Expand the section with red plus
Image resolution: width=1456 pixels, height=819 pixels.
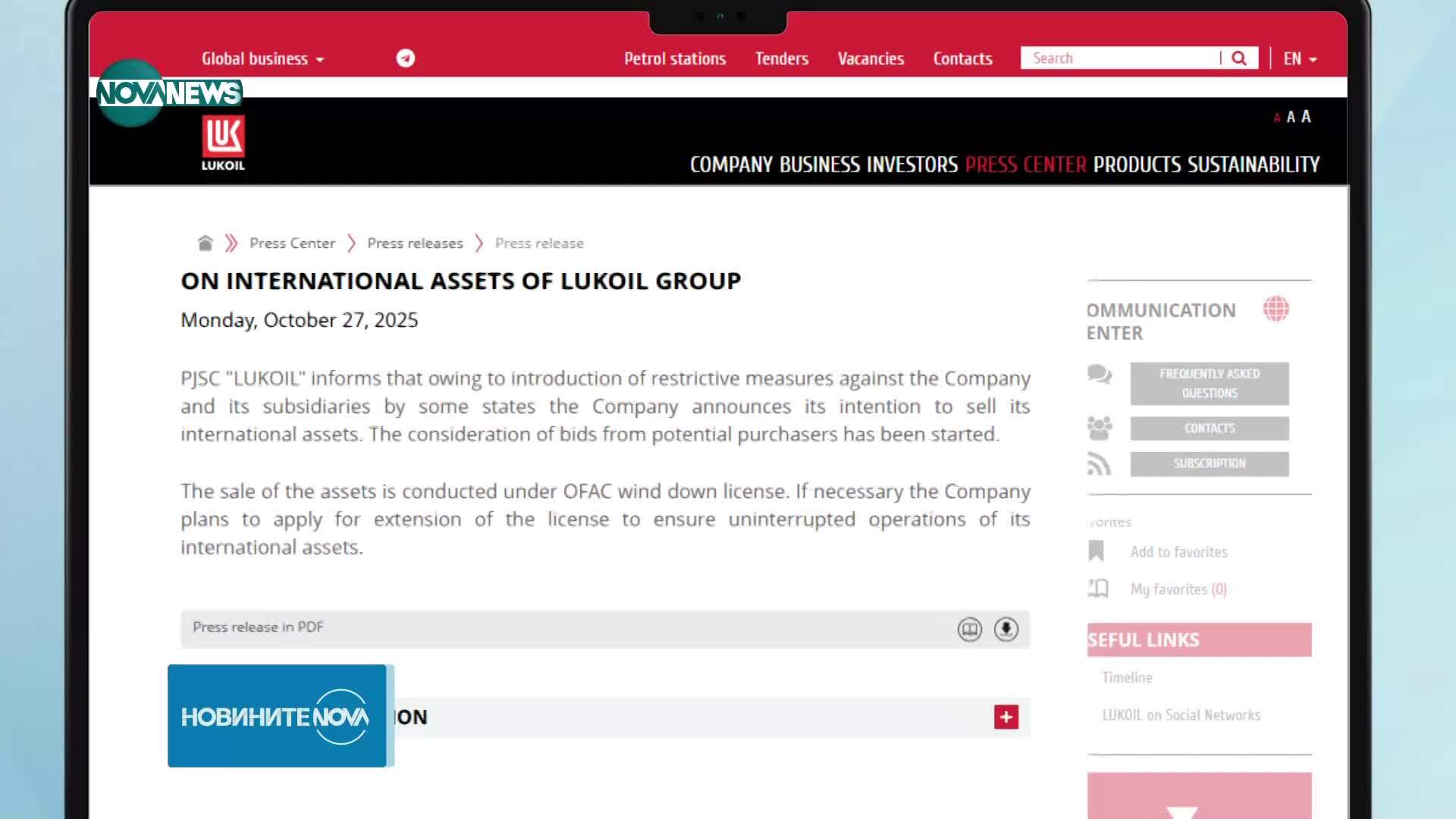[1006, 717]
